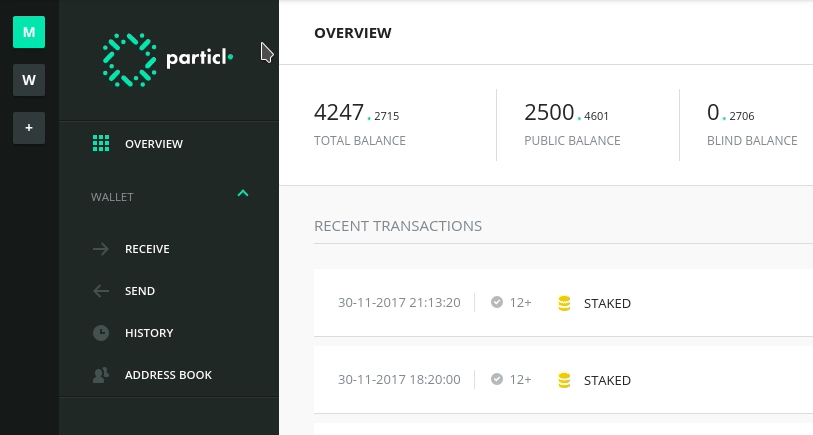
Task: Switch to the M wallet
Action: (x=29, y=32)
